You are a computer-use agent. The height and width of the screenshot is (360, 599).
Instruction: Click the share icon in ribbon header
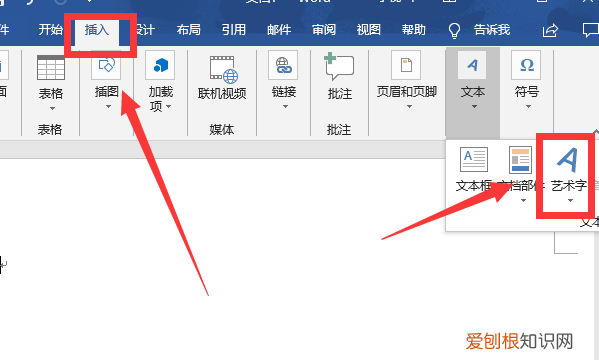(550, 30)
